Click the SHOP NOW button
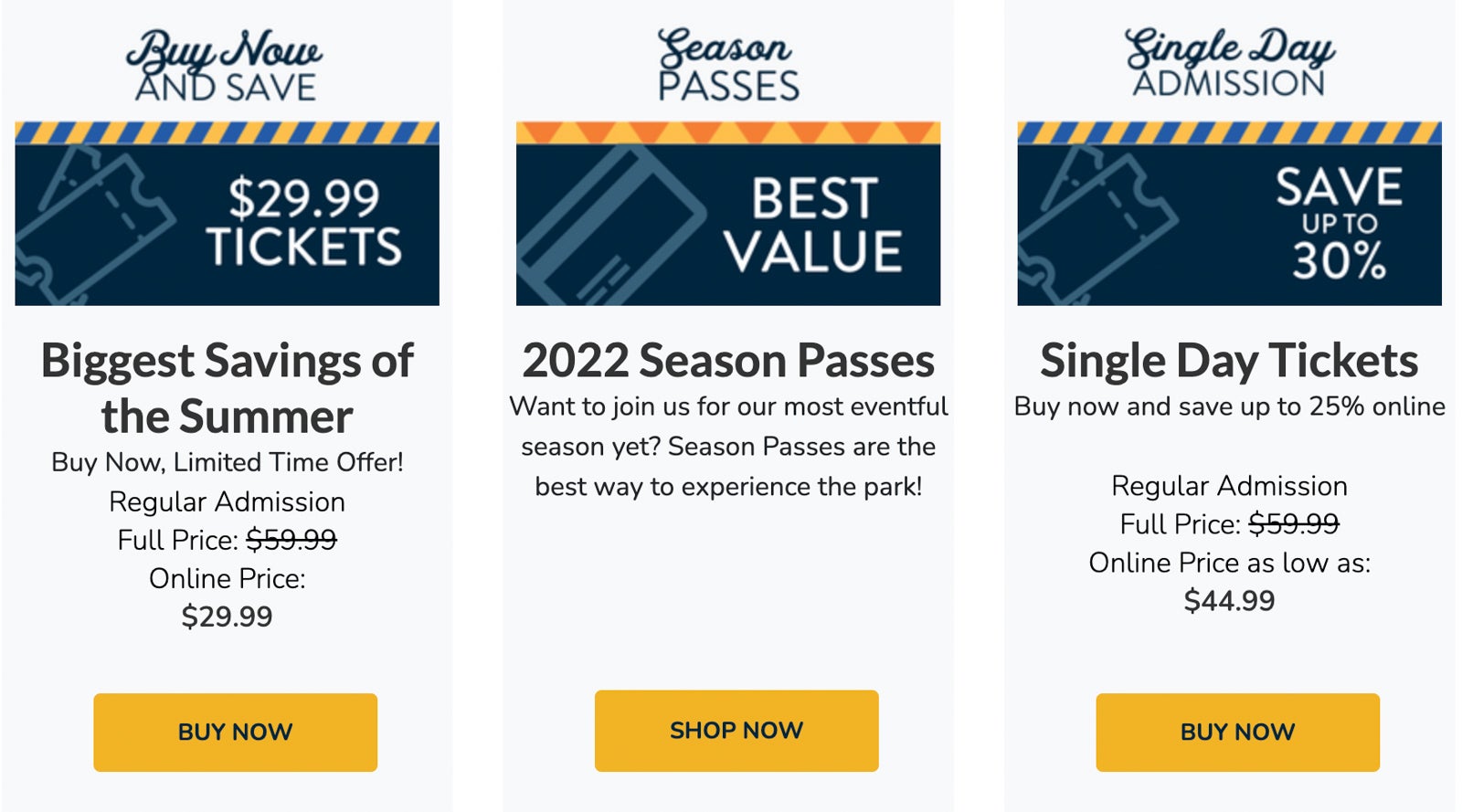Viewport: 1462px width, 812px height. click(x=736, y=730)
